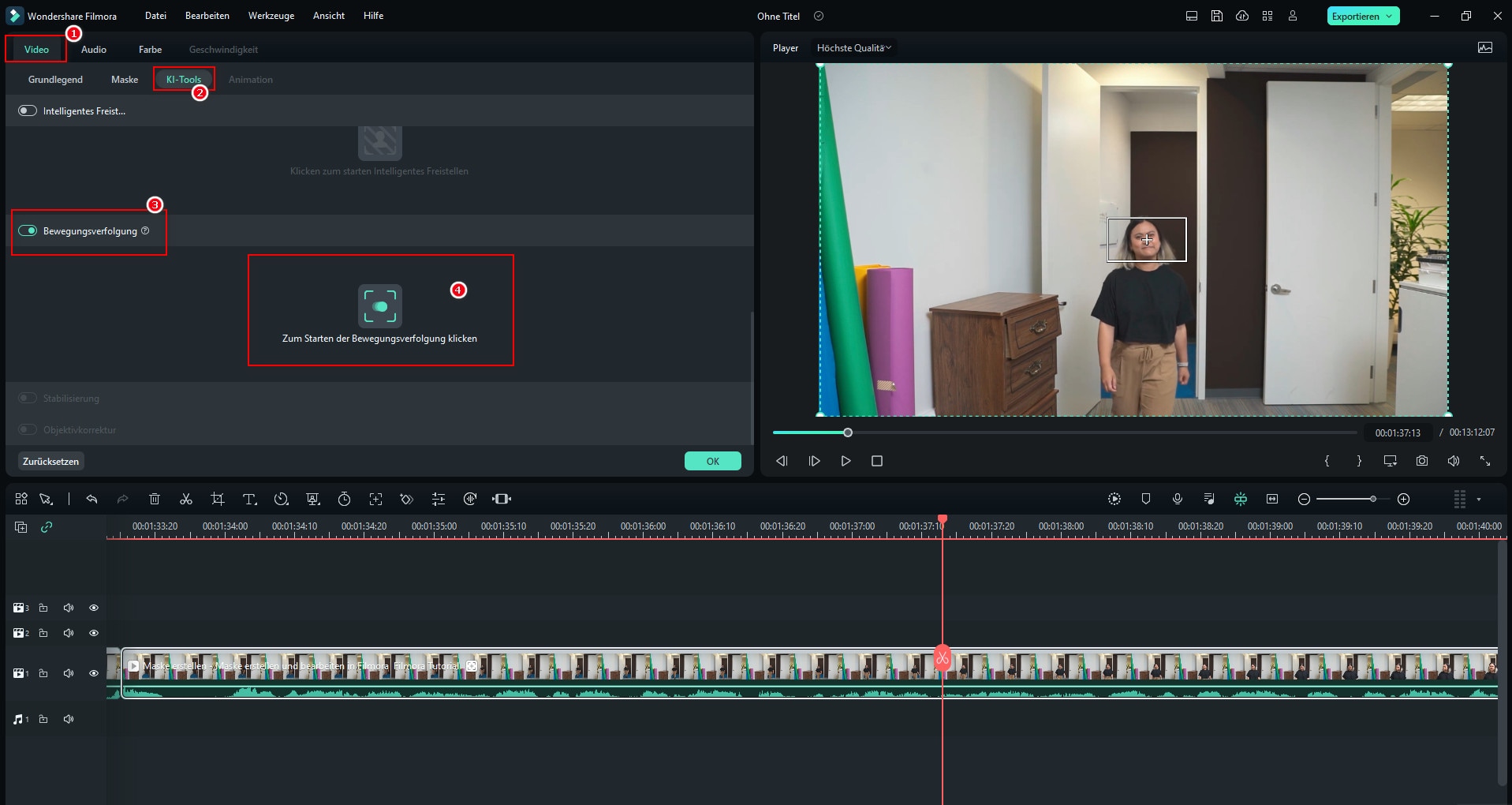
Task: Click the plus zoom-in timeline button
Action: point(1403,499)
